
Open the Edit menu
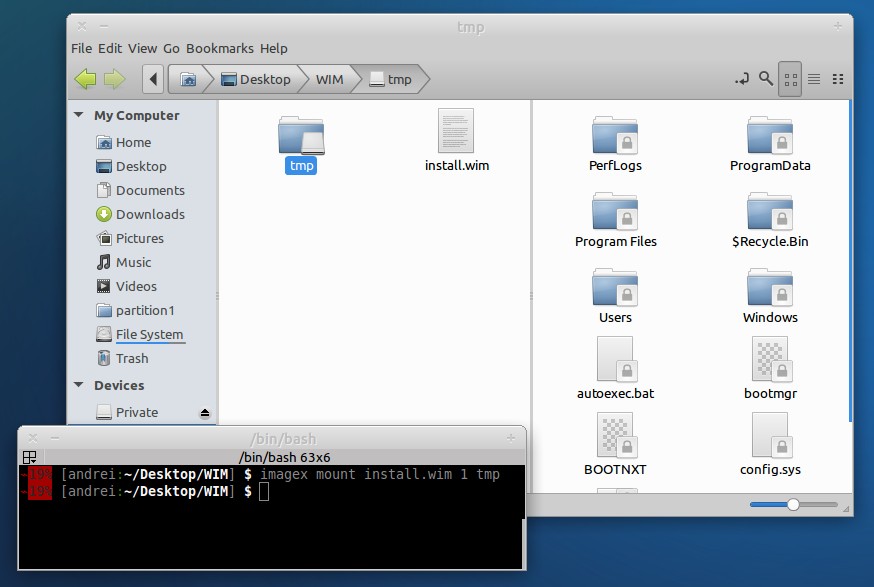pyautogui.click(x=110, y=48)
